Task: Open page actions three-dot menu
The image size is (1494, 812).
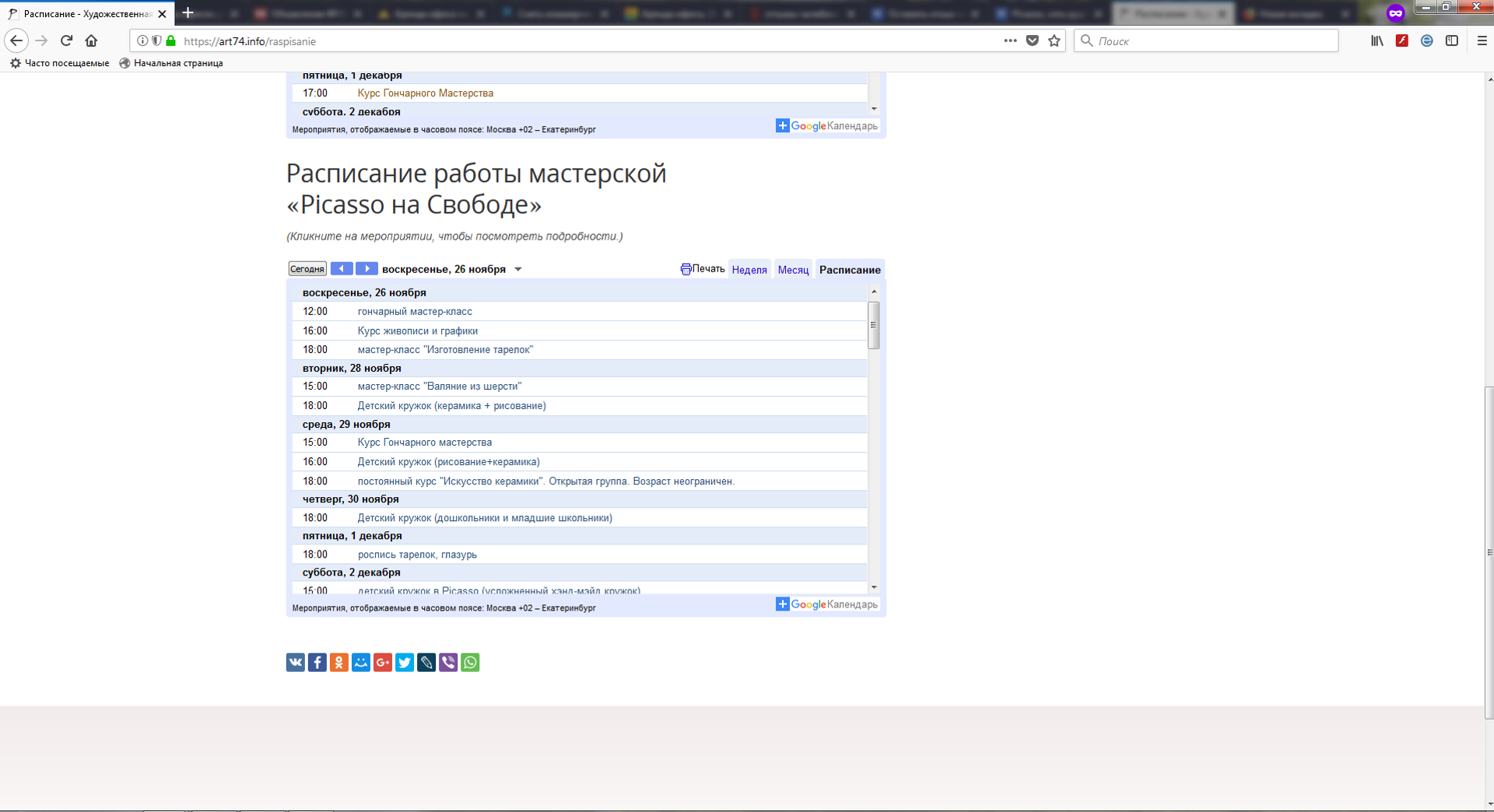Action: pyautogui.click(x=1010, y=40)
